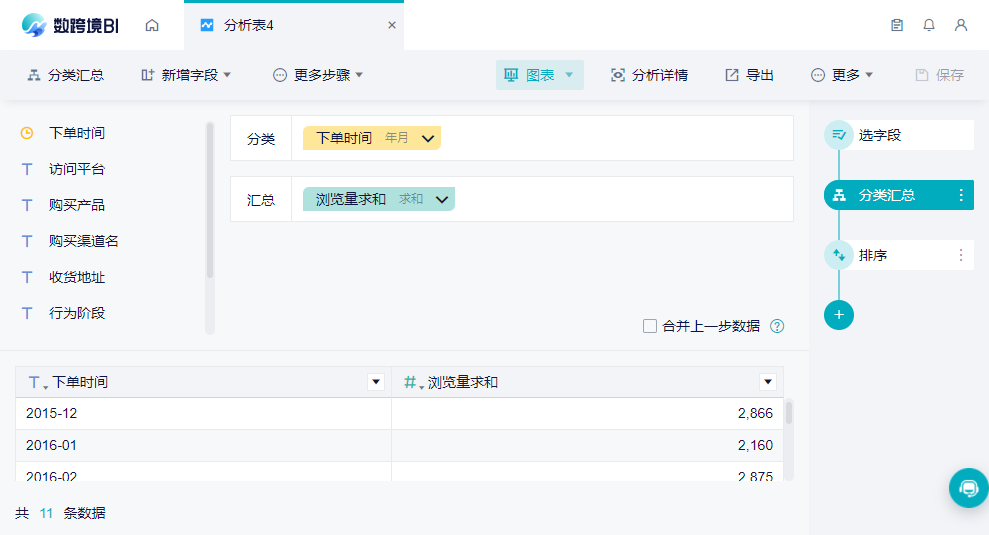This screenshot has height=535, width=989.
Task: Select the 排序 step
Action: click(x=899, y=255)
